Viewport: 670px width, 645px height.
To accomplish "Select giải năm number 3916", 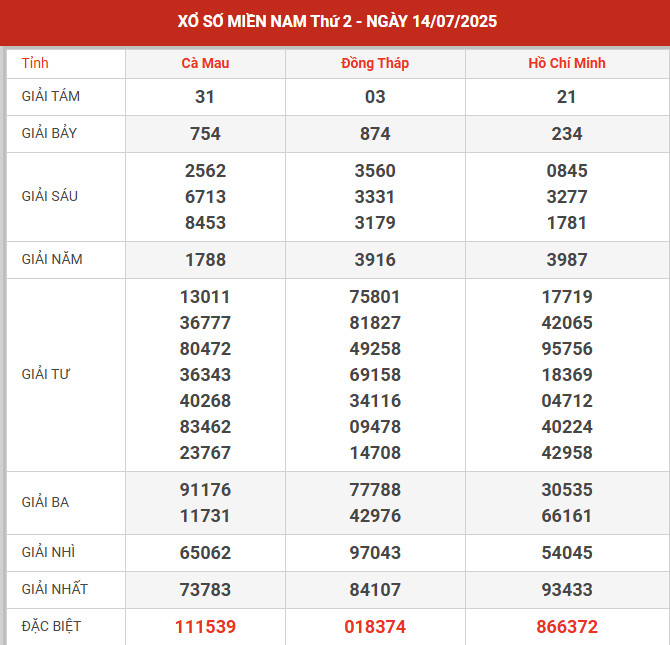I will coord(375,260).
